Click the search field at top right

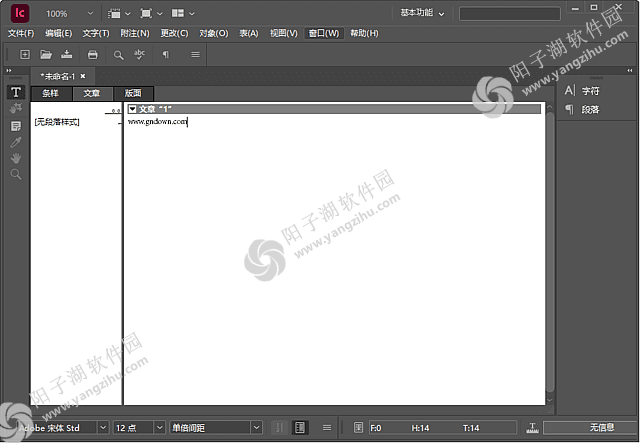[x=509, y=13]
